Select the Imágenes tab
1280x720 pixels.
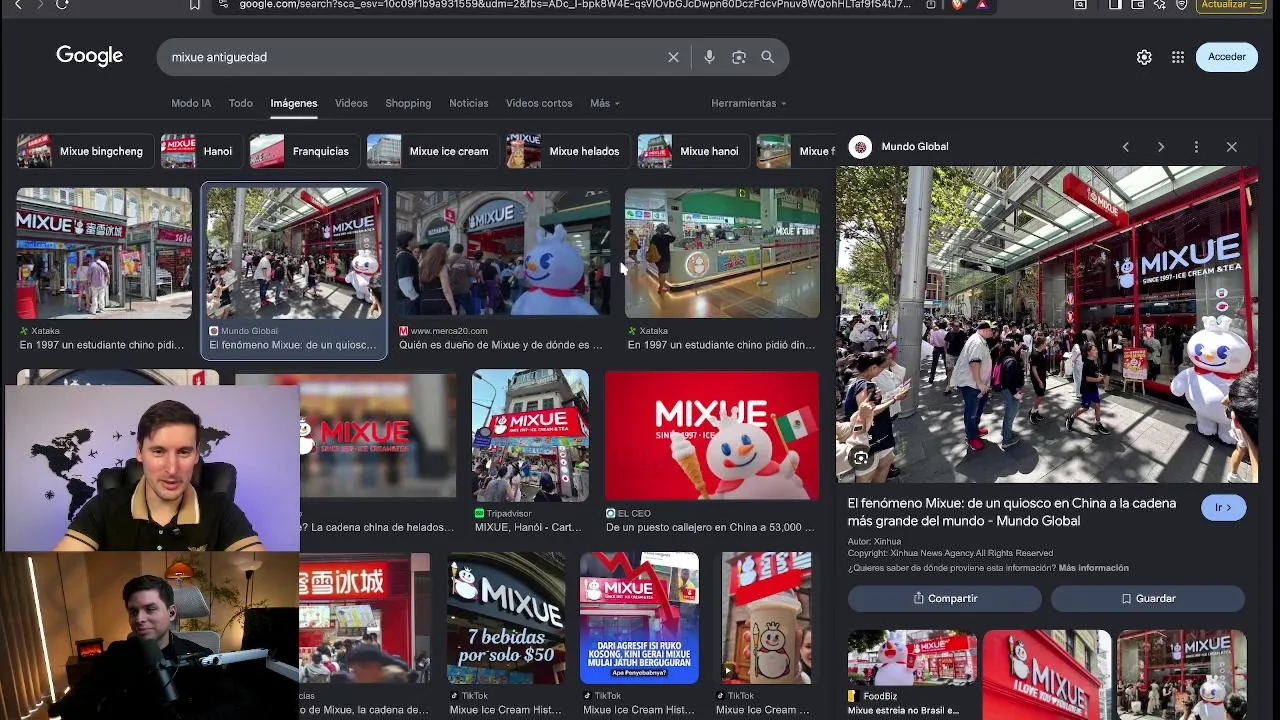click(x=293, y=103)
